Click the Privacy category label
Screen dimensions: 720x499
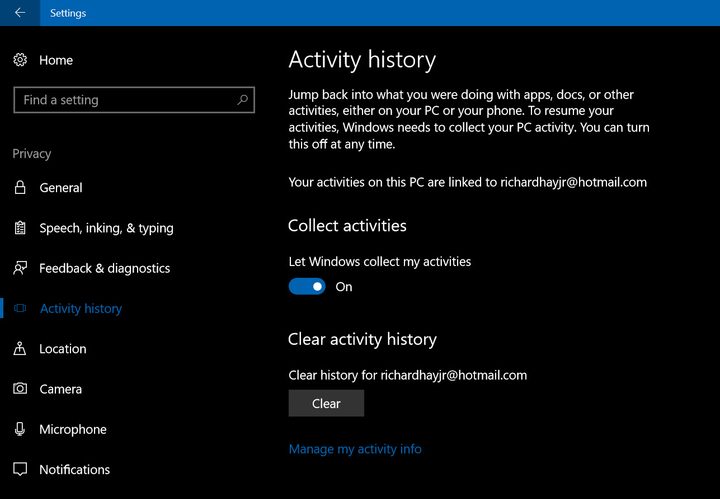pos(32,154)
